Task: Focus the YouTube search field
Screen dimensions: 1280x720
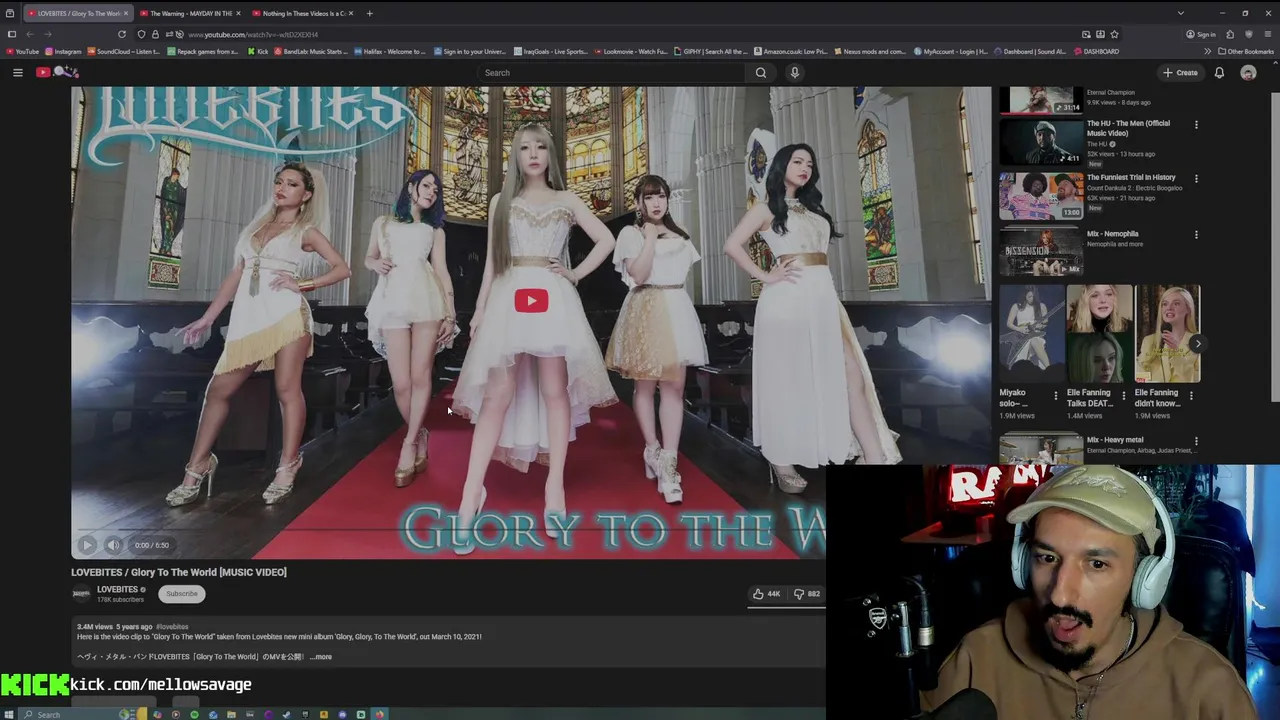Action: (610, 72)
